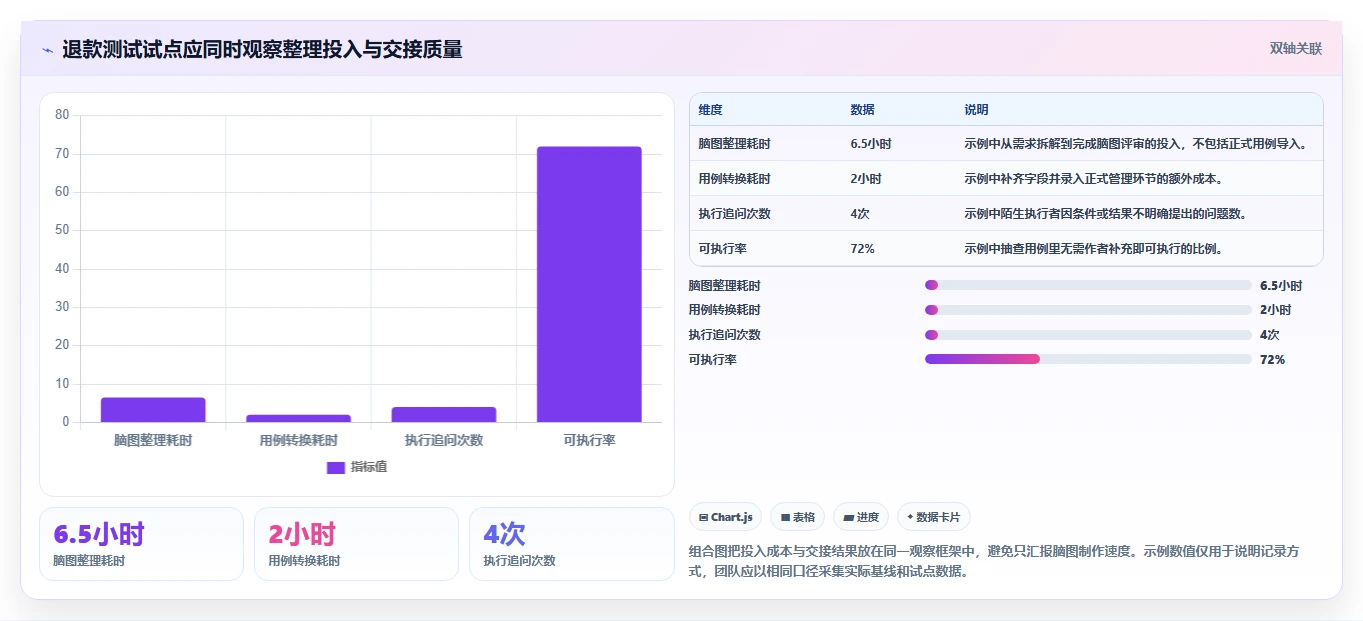The image size is (1363, 621).
Task: Open the 4次 执行追问次数 data card
Action: [572, 544]
